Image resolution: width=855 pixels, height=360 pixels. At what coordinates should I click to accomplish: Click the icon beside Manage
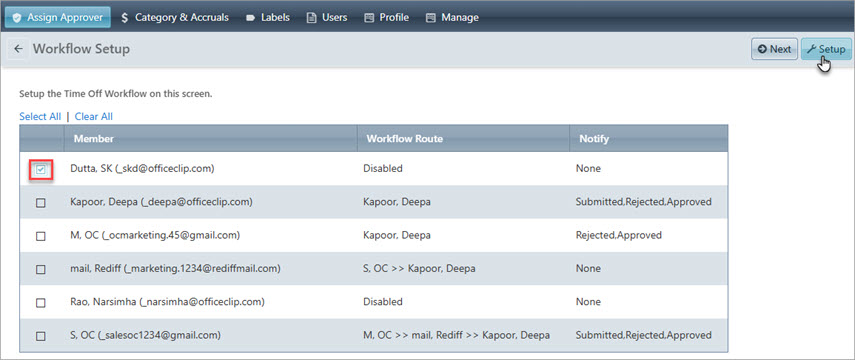pos(431,17)
